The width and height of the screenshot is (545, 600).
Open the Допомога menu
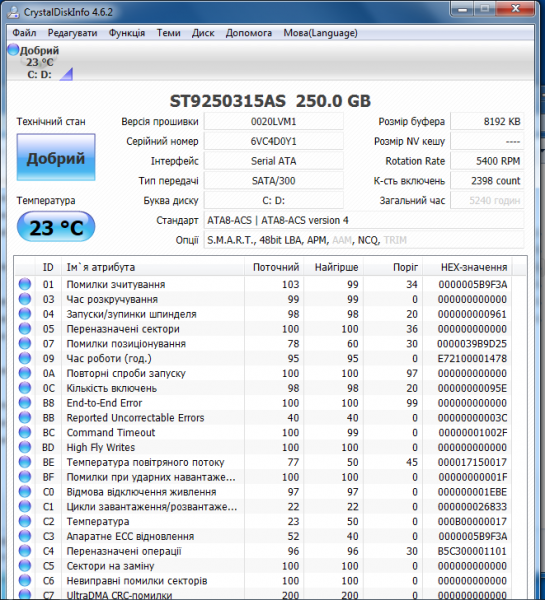point(249,33)
